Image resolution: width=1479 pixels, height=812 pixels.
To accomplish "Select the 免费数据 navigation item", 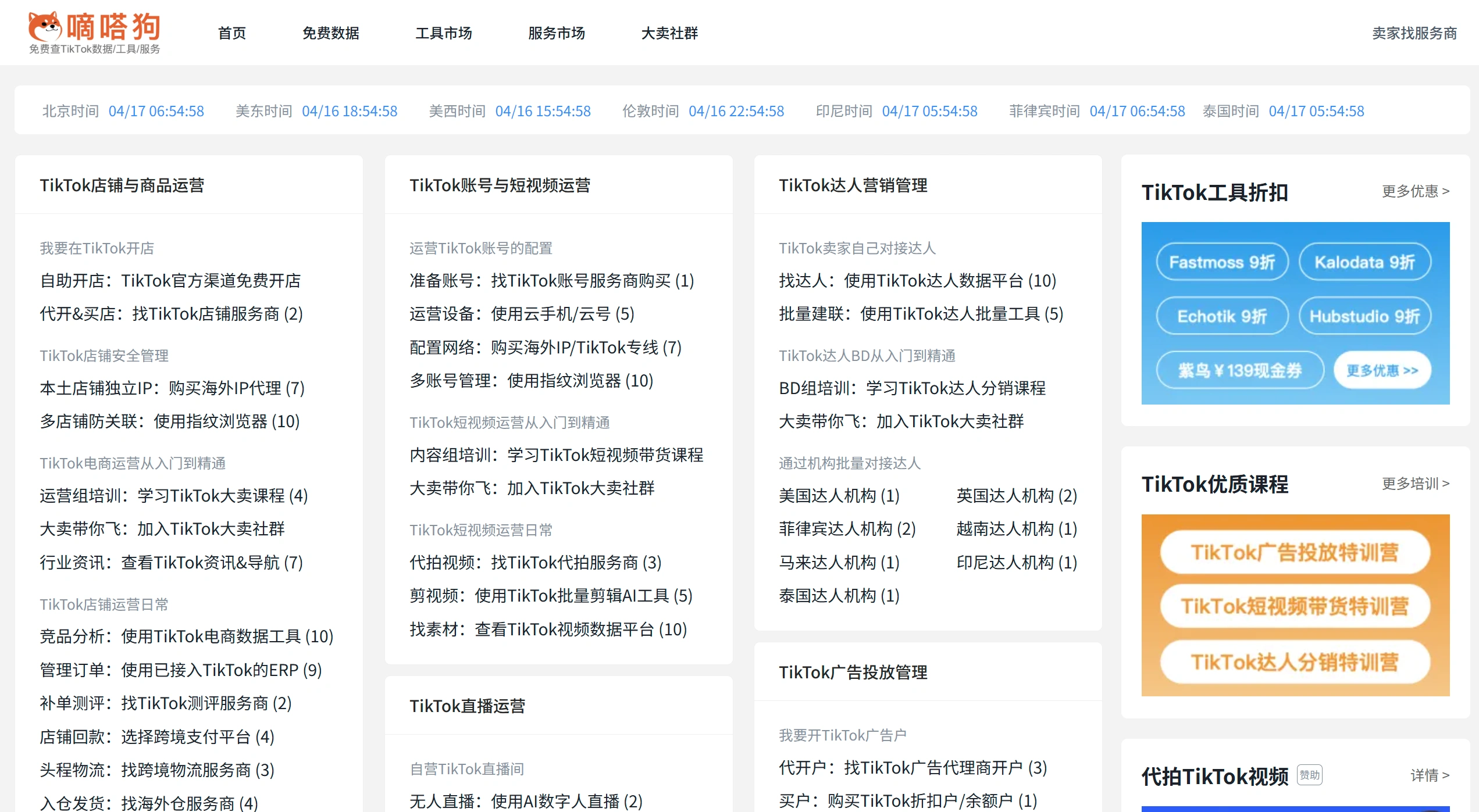I will click(331, 33).
